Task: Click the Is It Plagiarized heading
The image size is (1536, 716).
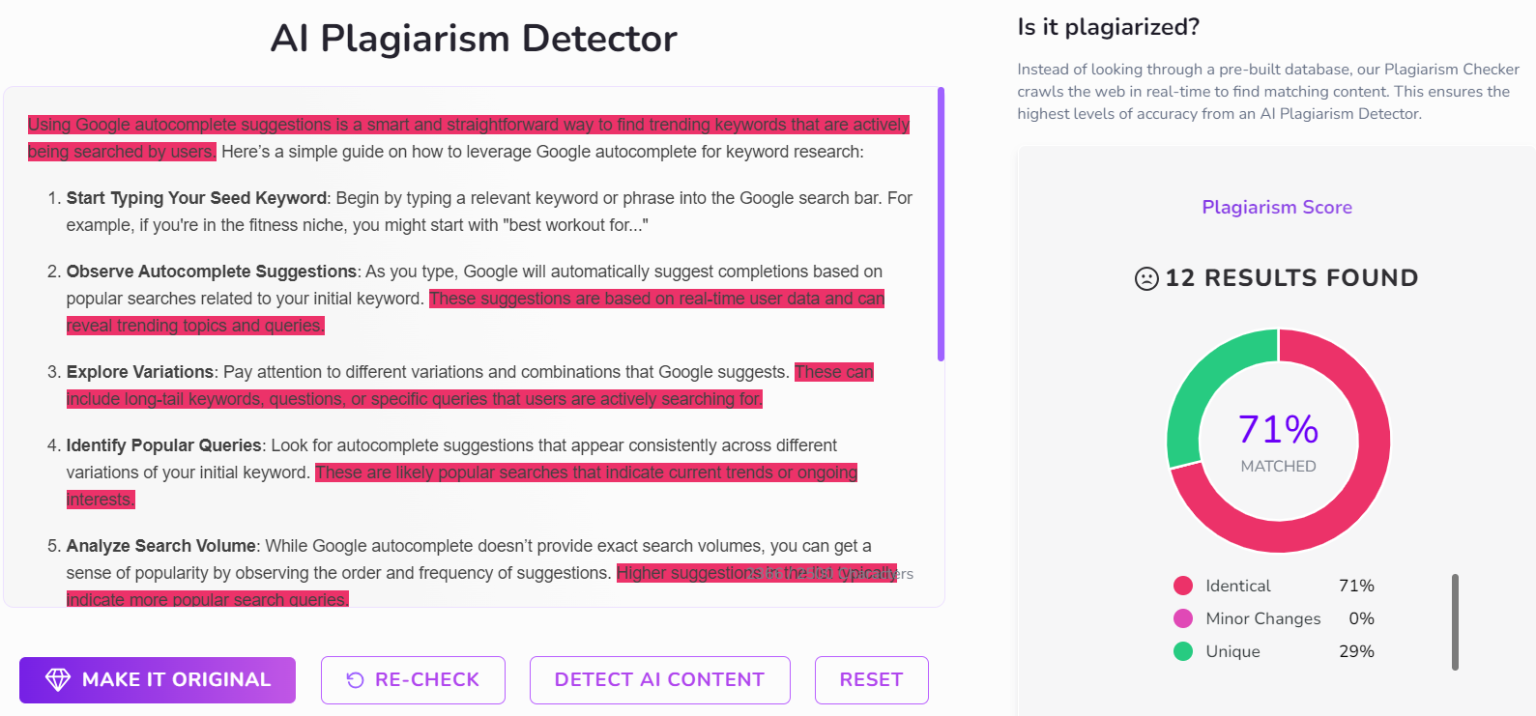Action: (1108, 27)
